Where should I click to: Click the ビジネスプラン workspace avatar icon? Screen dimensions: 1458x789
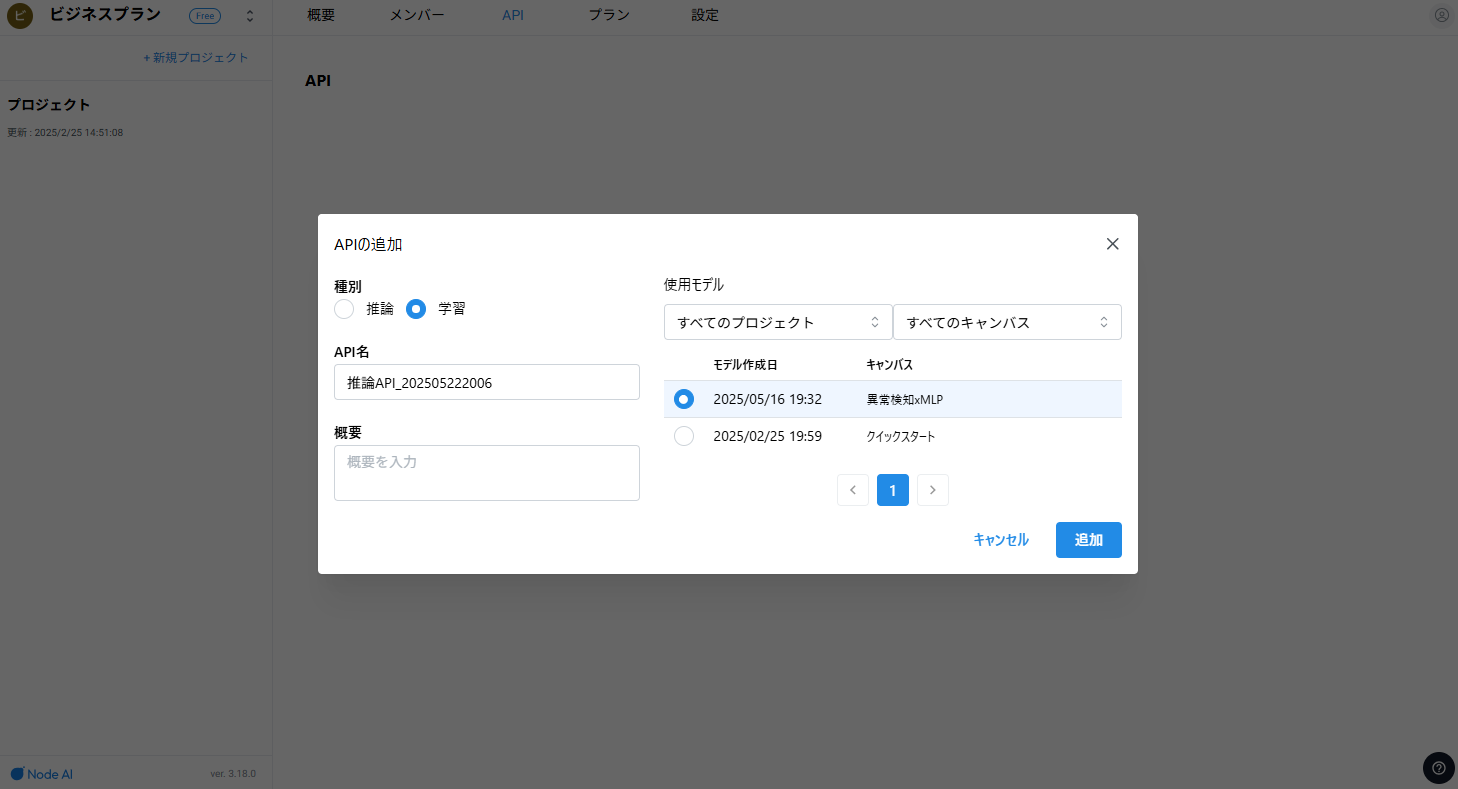pos(19,16)
